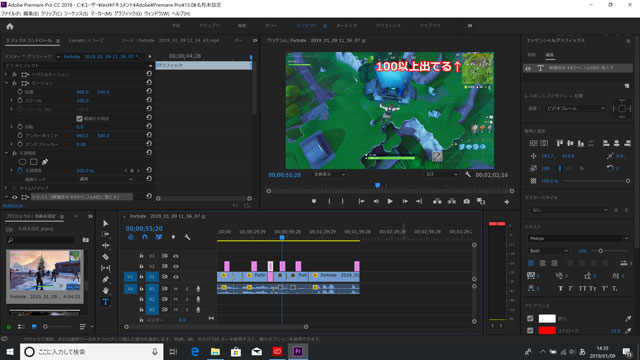Open the font family Meiryo dropdown
This screenshot has width=640, height=360.
tap(579, 238)
